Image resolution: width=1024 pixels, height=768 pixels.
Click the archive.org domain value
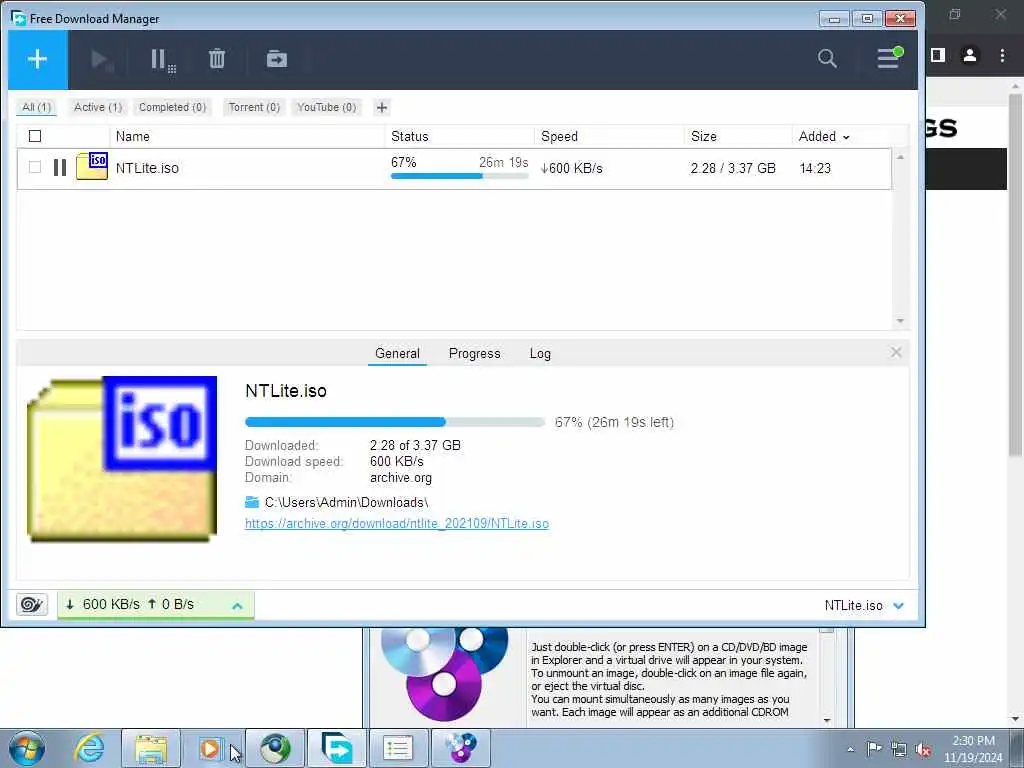click(401, 477)
